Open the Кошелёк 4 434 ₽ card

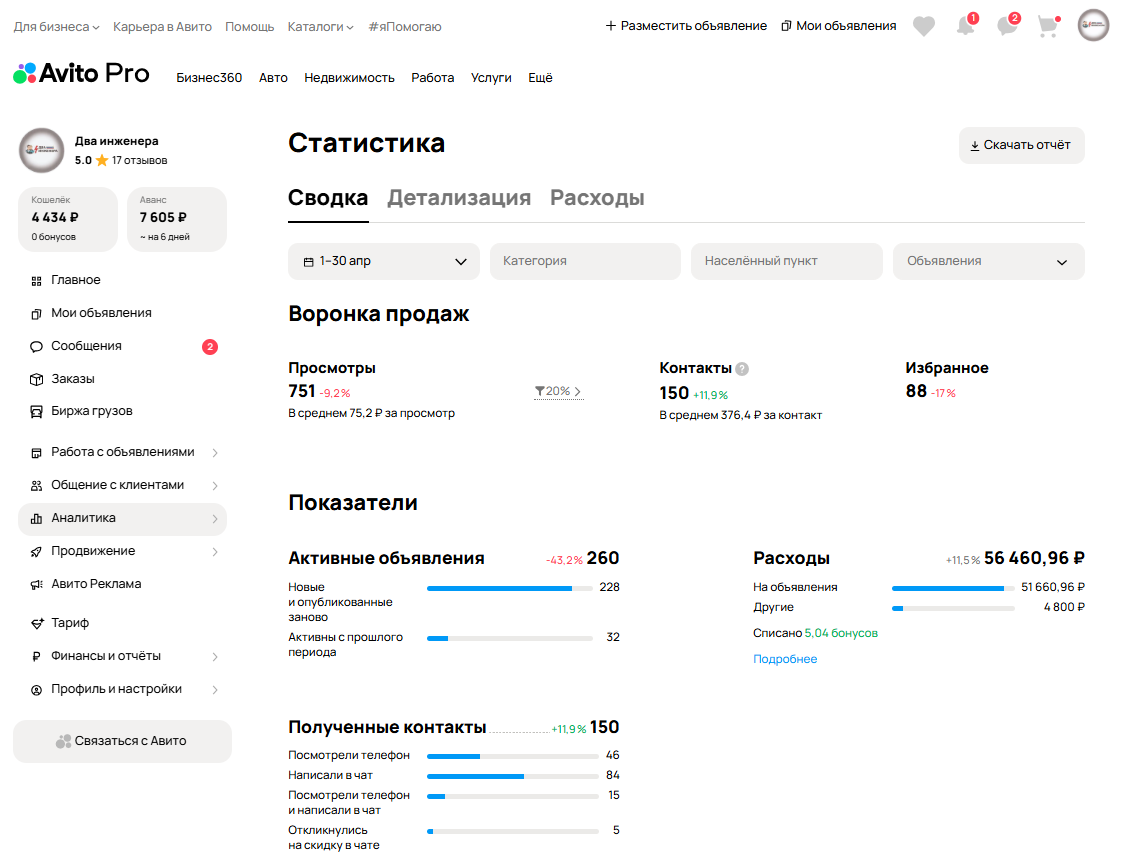[68, 219]
